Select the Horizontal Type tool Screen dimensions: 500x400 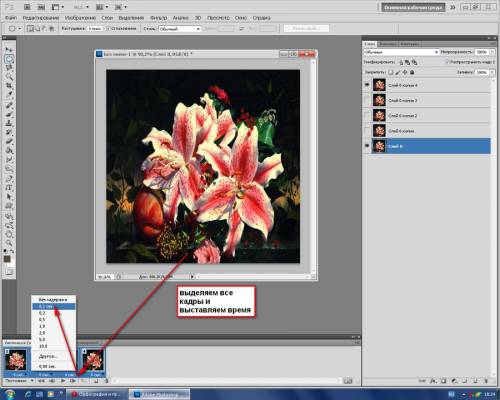coord(9,188)
